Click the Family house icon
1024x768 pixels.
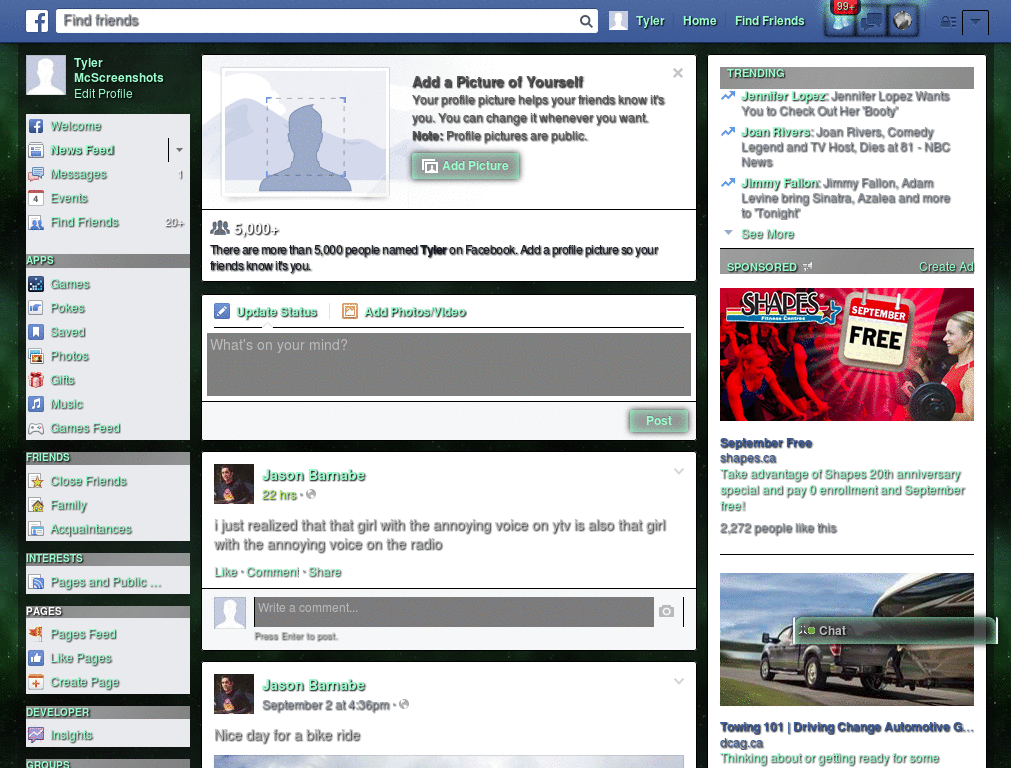(x=36, y=505)
